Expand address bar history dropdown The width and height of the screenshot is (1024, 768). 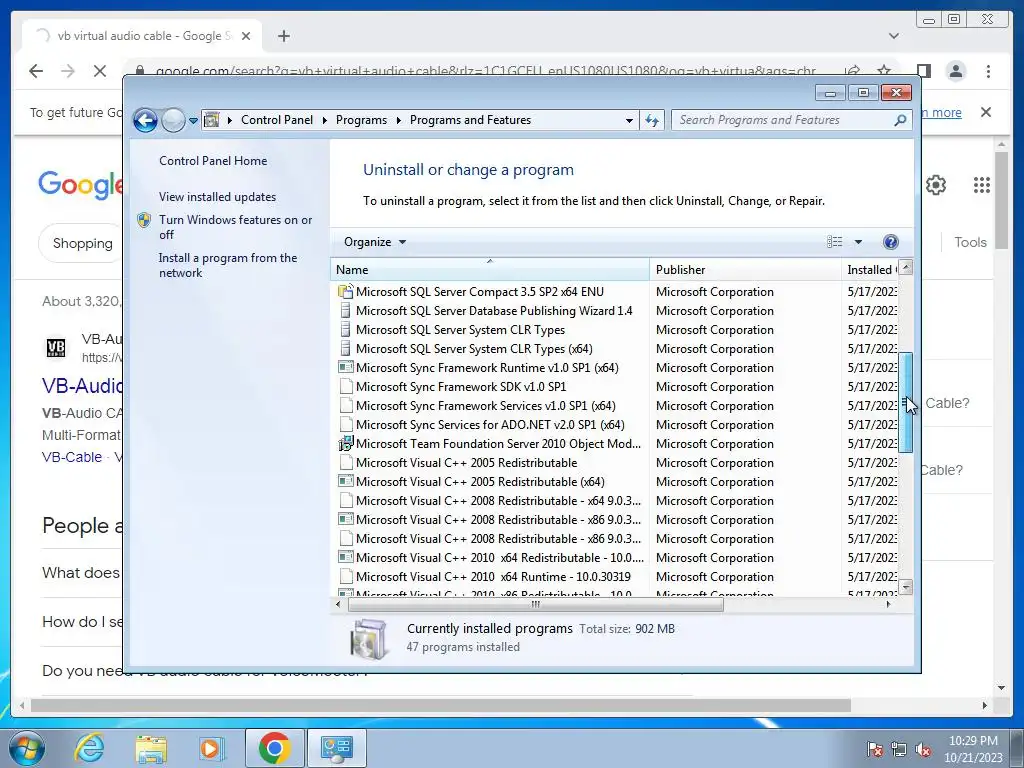tap(629, 120)
